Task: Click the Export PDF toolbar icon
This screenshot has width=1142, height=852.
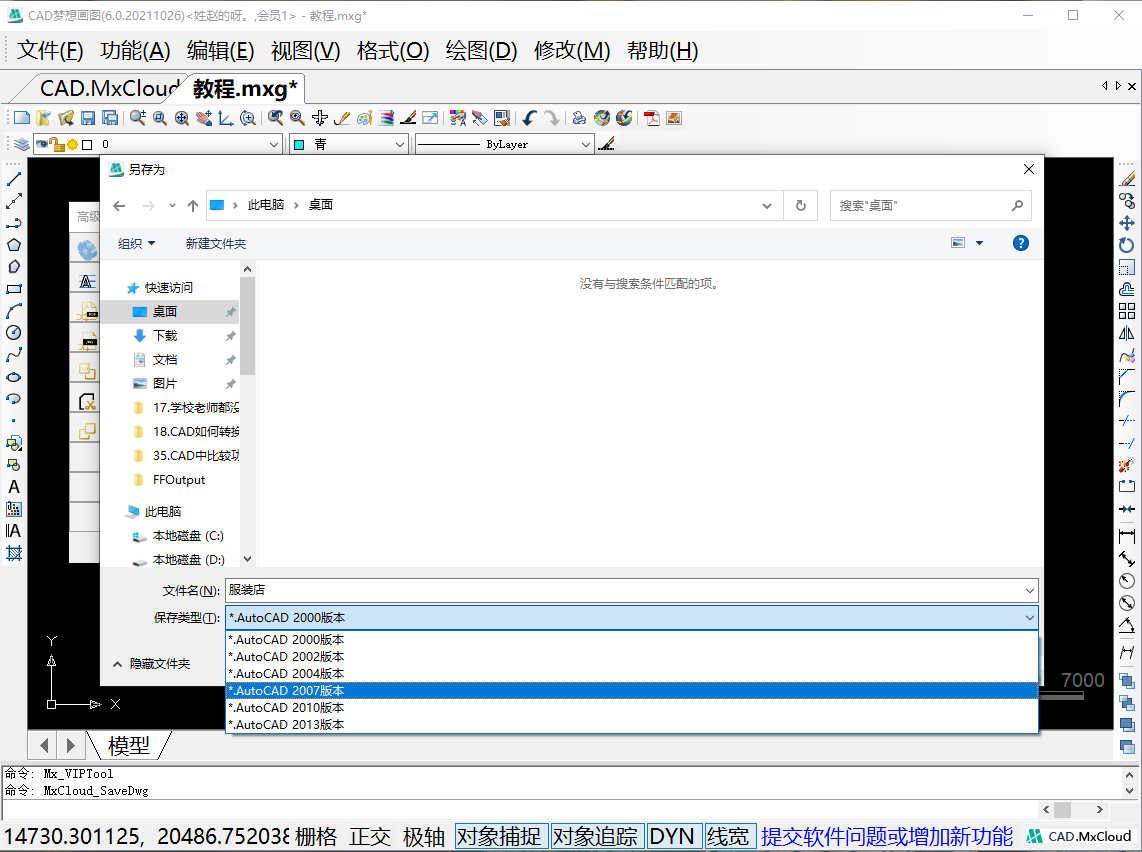Action: pyautogui.click(x=652, y=118)
